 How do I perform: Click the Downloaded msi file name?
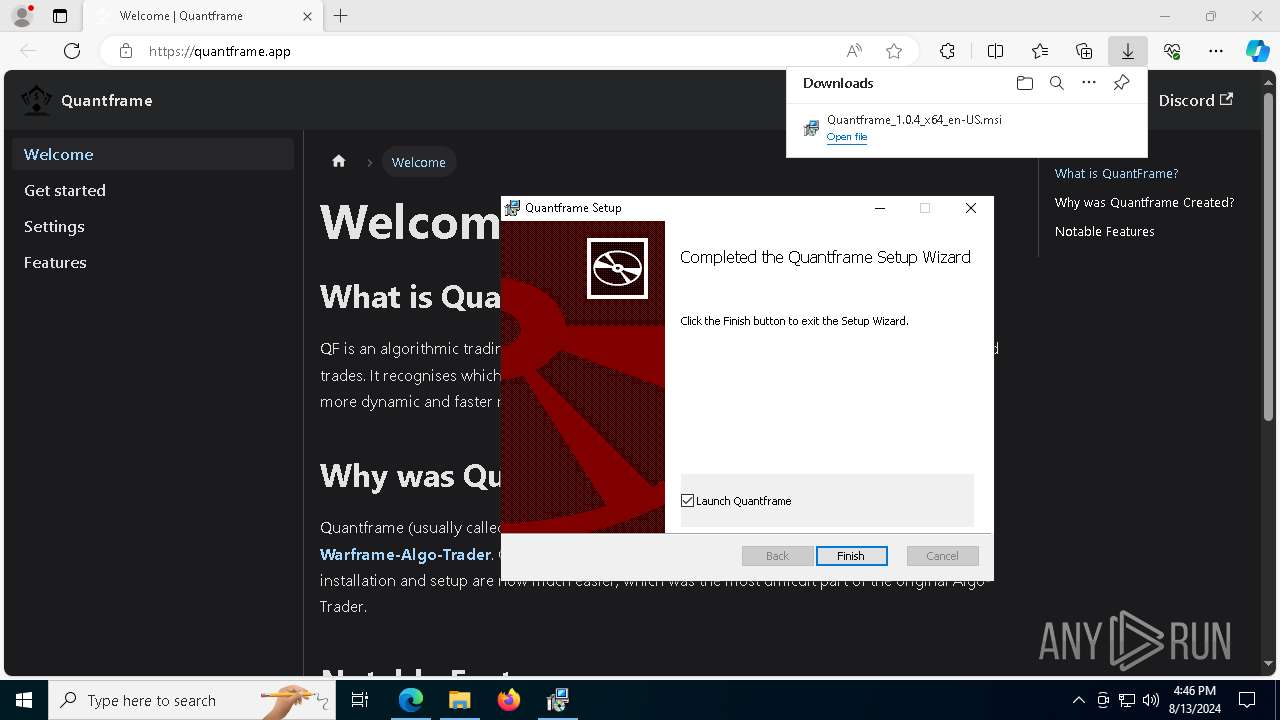coord(914,119)
